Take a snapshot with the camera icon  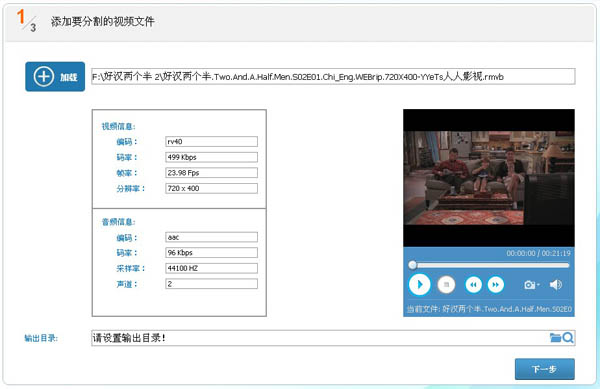point(530,285)
